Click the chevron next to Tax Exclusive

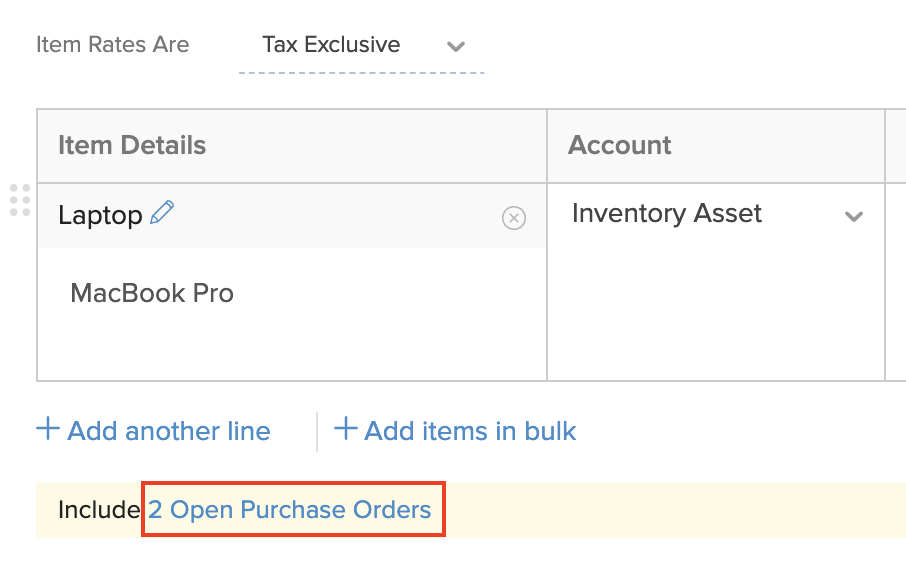click(456, 46)
